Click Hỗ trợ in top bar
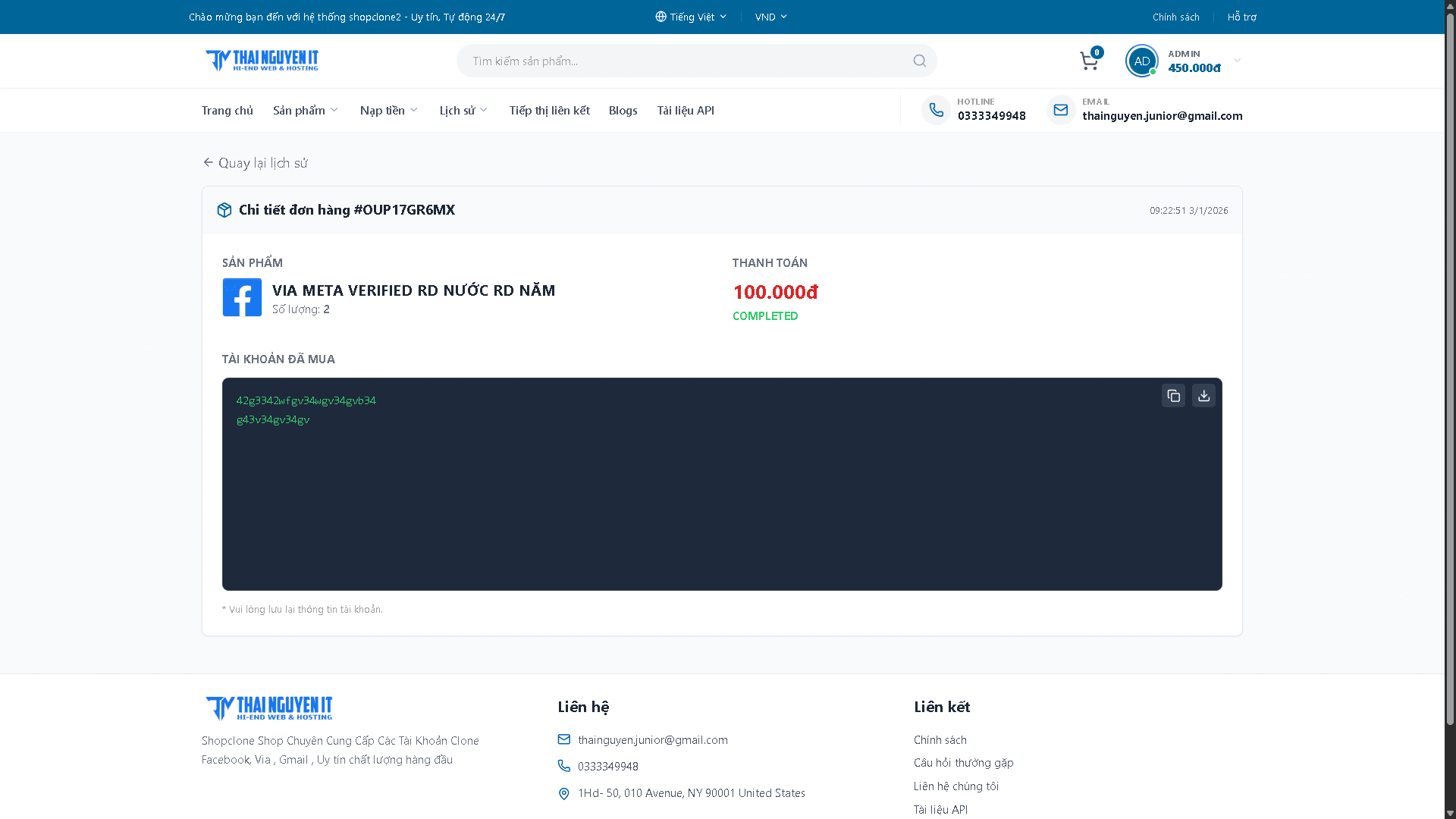Image resolution: width=1456 pixels, height=819 pixels. click(x=1242, y=17)
